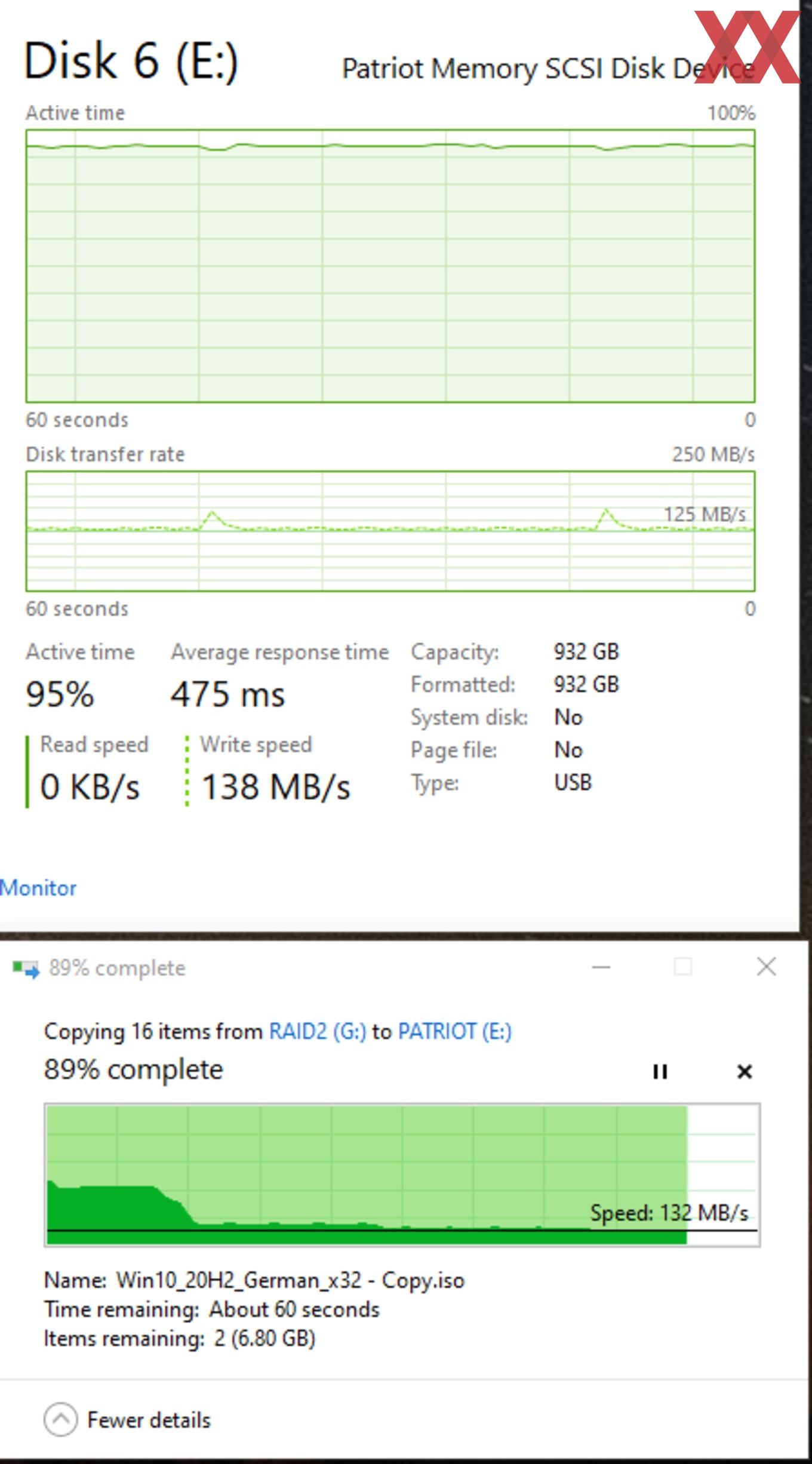Viewport: 812px width, 1464px height.
Task: Close the copy progress dialog window
Action: click(767, 967)
